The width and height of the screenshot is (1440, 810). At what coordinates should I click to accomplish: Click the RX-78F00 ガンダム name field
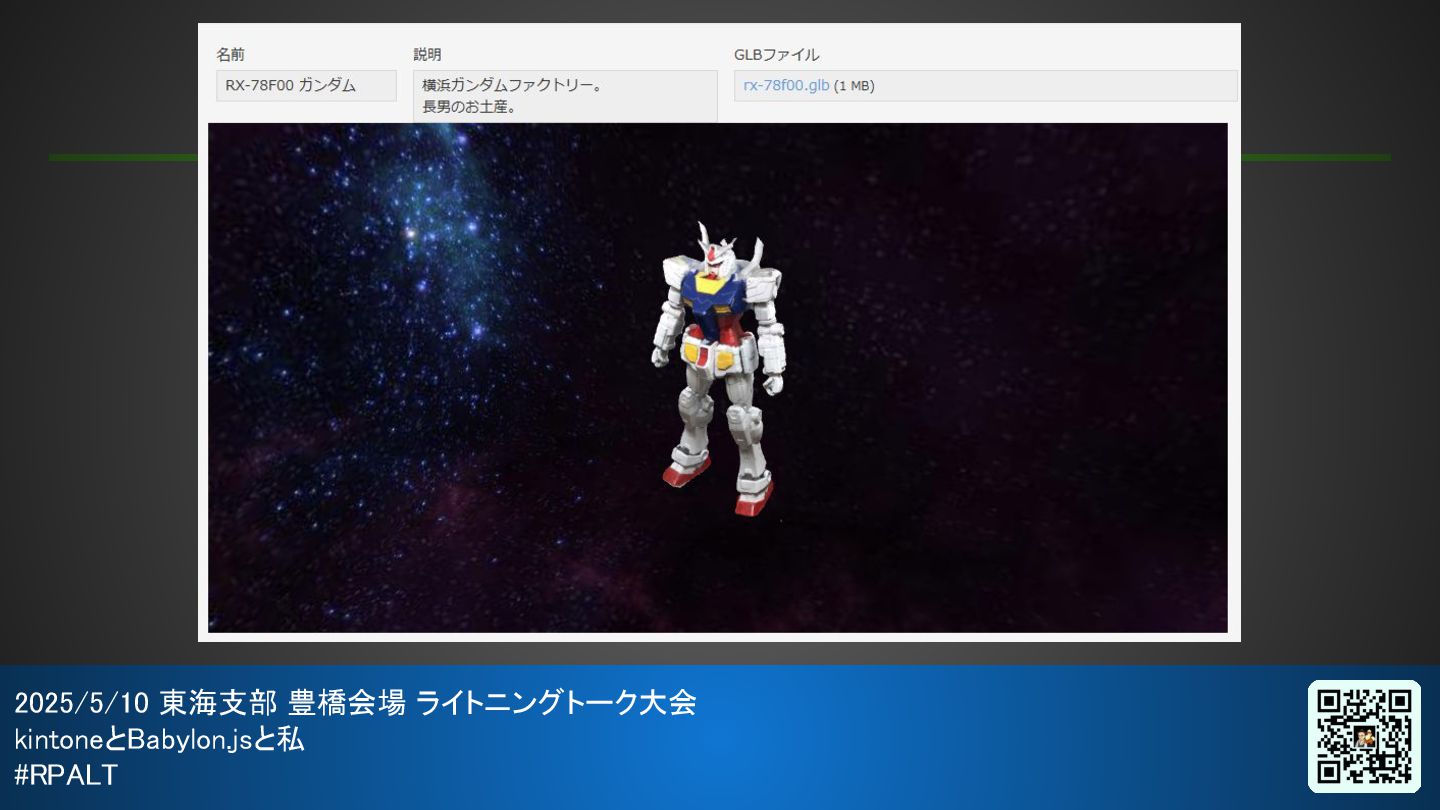(306, 86)
